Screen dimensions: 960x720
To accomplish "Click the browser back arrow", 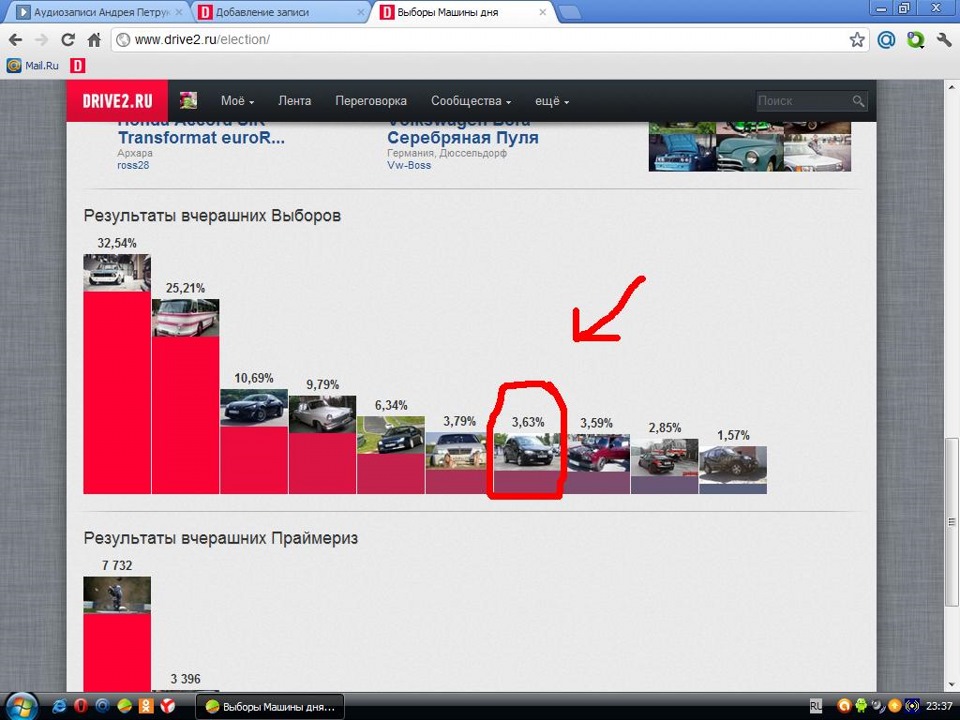I will [15, 40].
